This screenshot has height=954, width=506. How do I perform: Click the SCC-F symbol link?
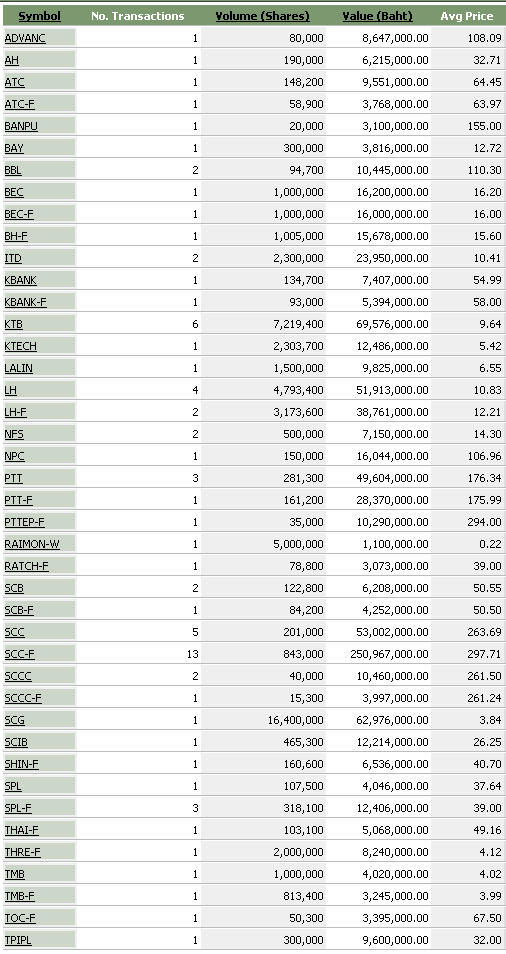19,654
